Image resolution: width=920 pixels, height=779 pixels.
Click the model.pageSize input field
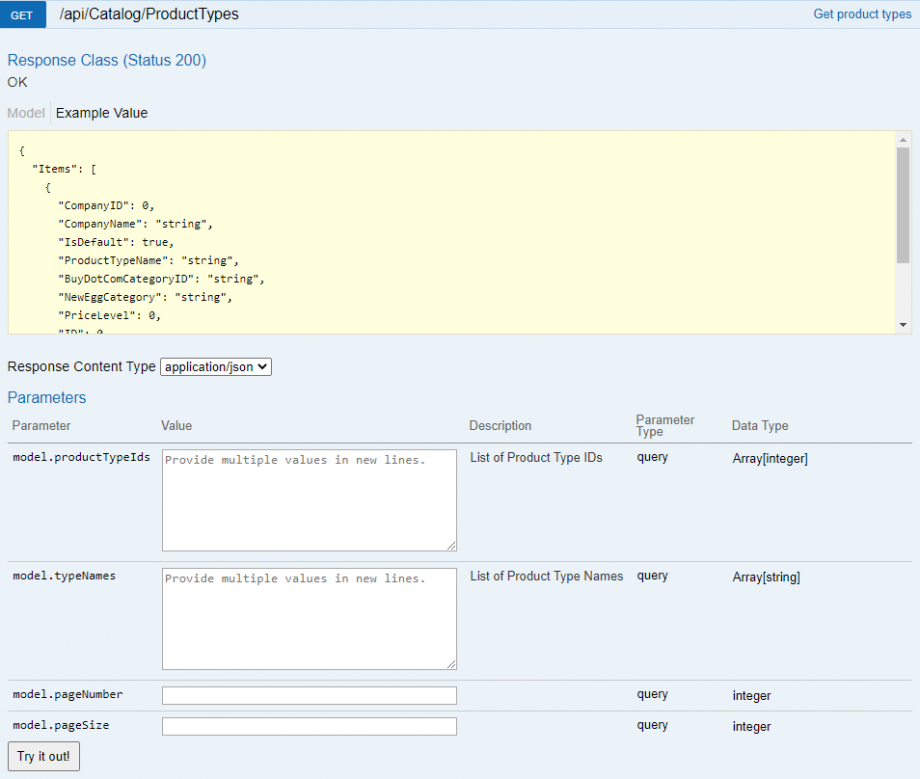308,726
